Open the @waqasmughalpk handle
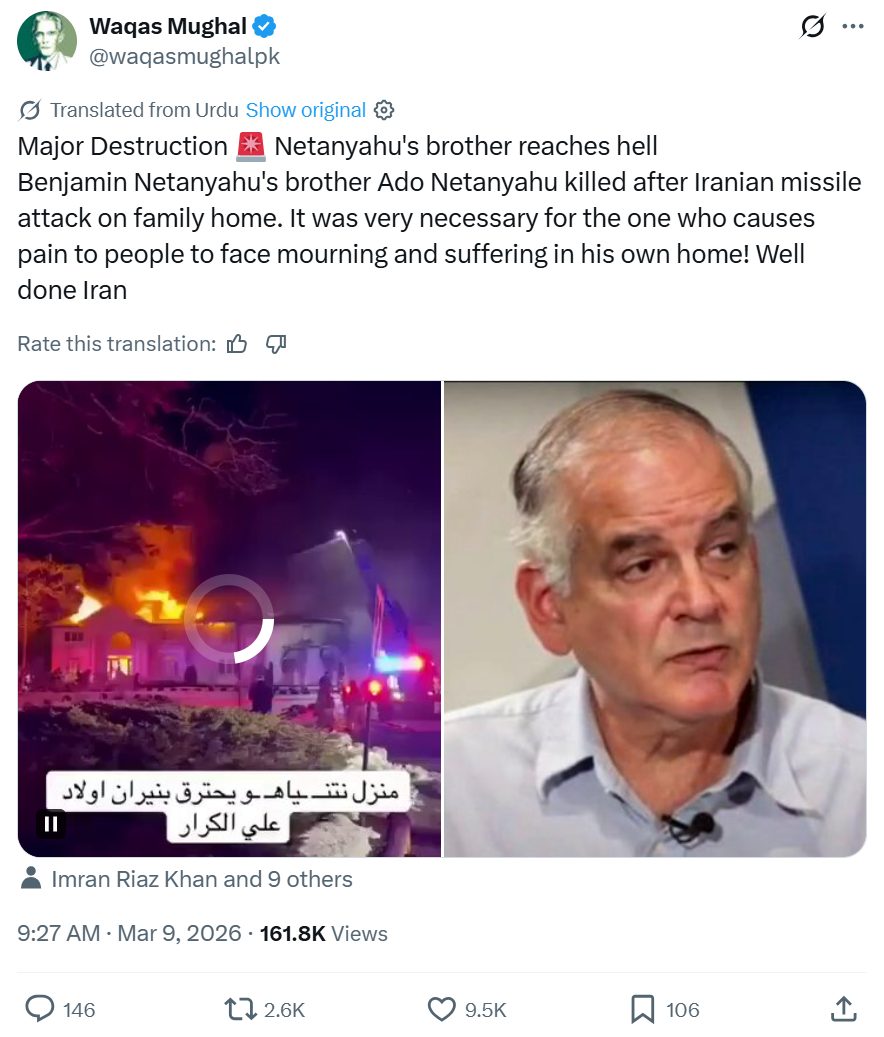The image size is (884, 1037). click(x=184, y=57)
